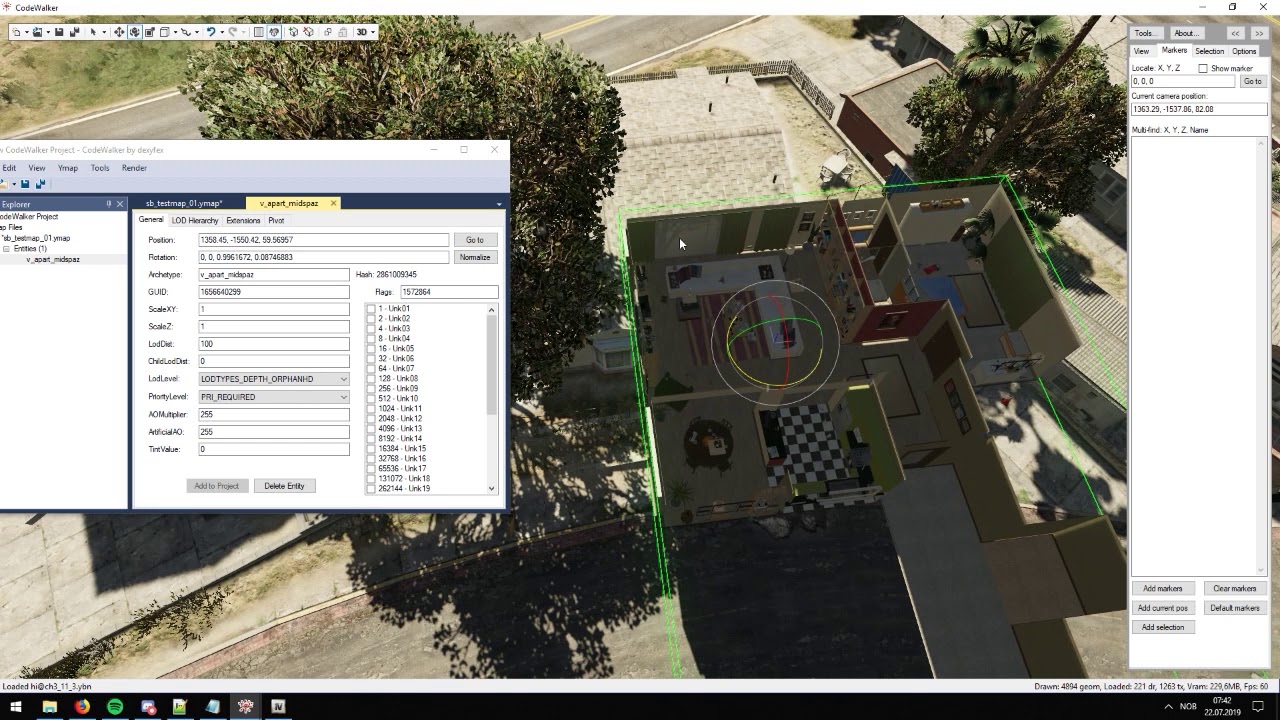Screen dimensions: 1280x720
Task: Open Spotify from the taskbar
Action: click(115, 707)
